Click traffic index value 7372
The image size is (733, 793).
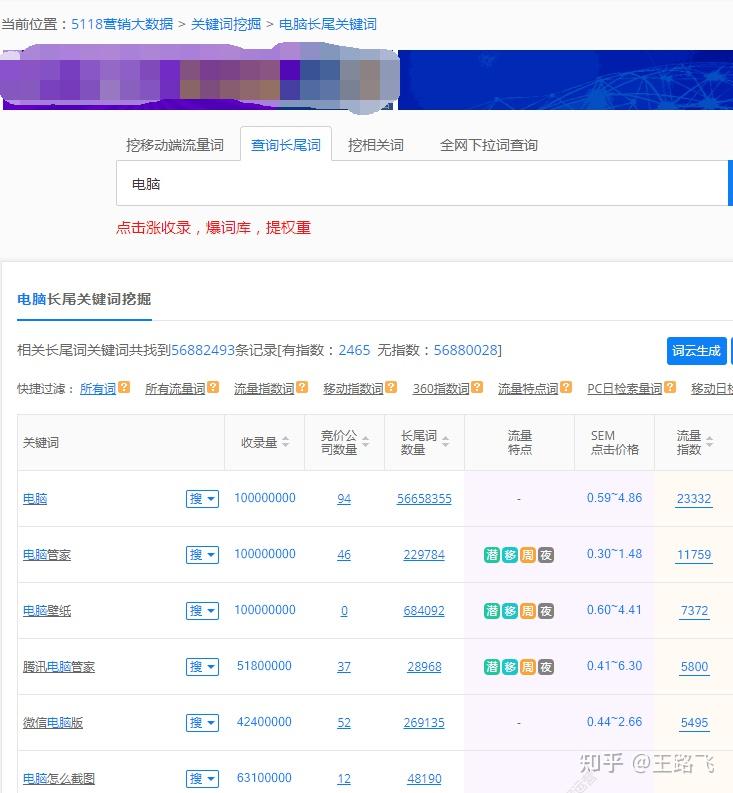(x=694, y=611)
